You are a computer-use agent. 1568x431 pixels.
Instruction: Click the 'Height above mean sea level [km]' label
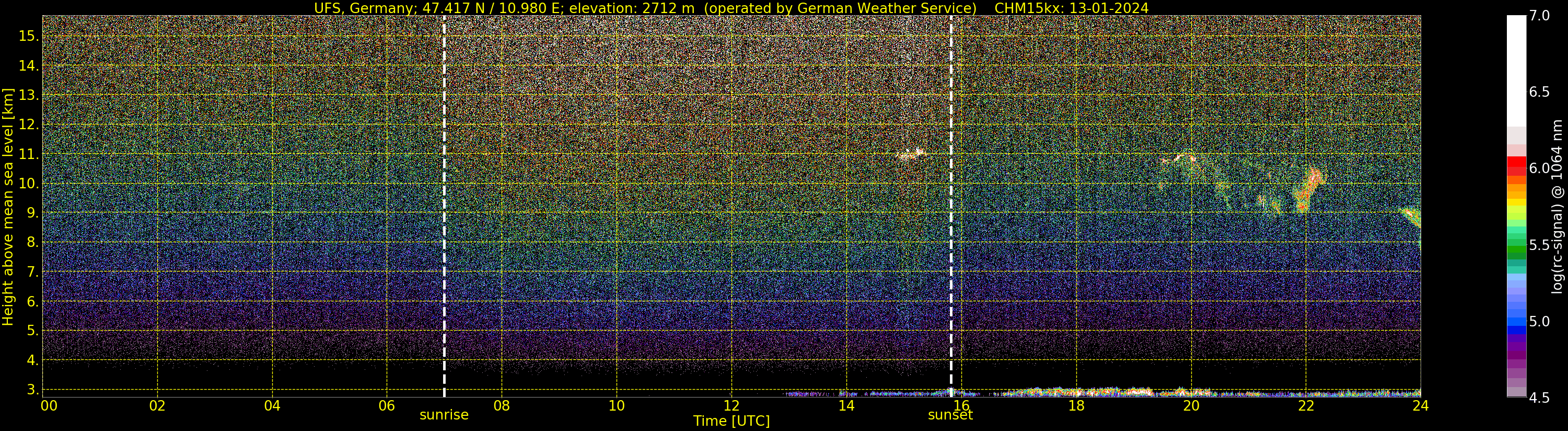pos(8,207)
